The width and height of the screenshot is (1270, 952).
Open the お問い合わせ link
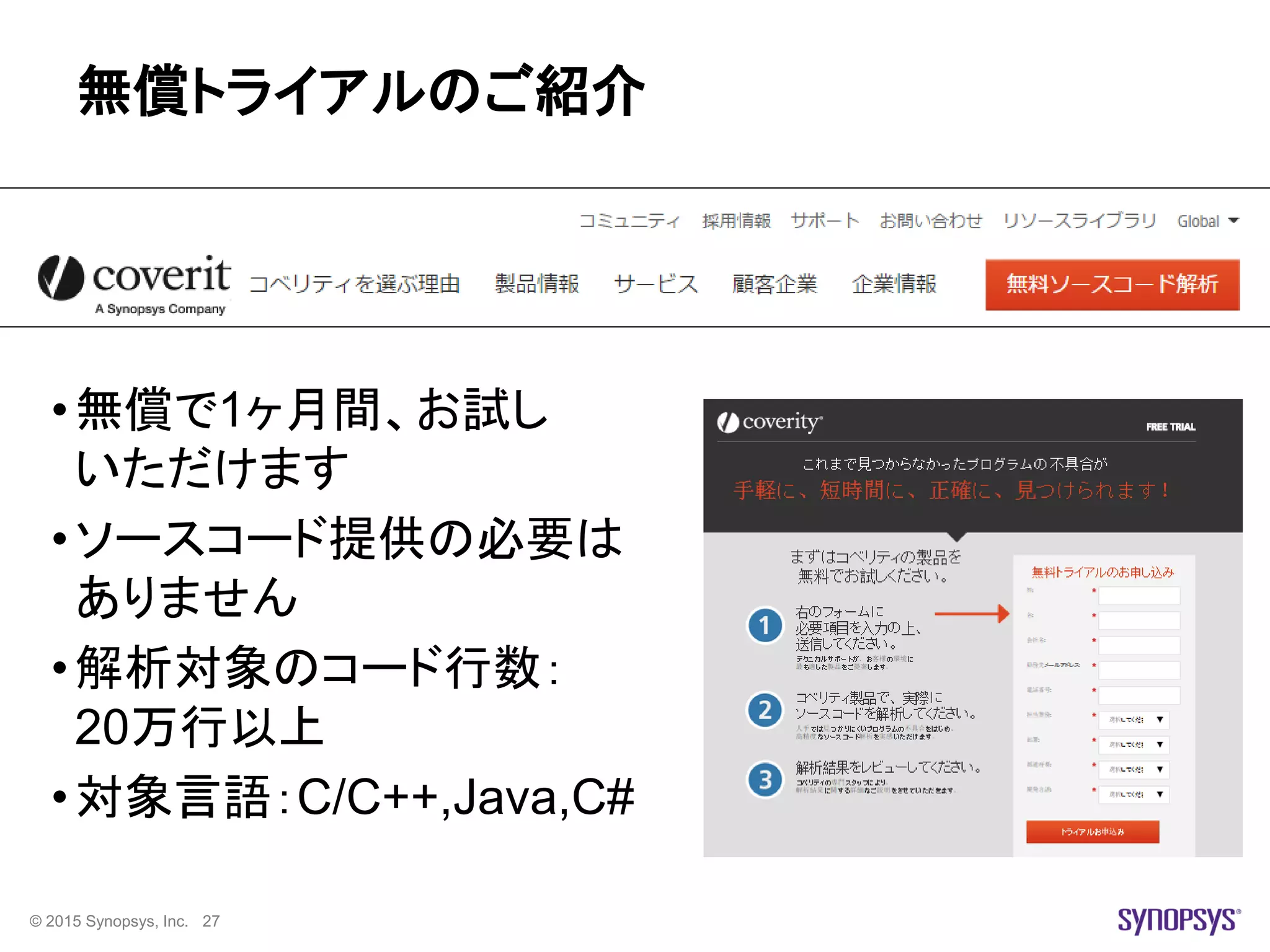click(x=931, y=221)
